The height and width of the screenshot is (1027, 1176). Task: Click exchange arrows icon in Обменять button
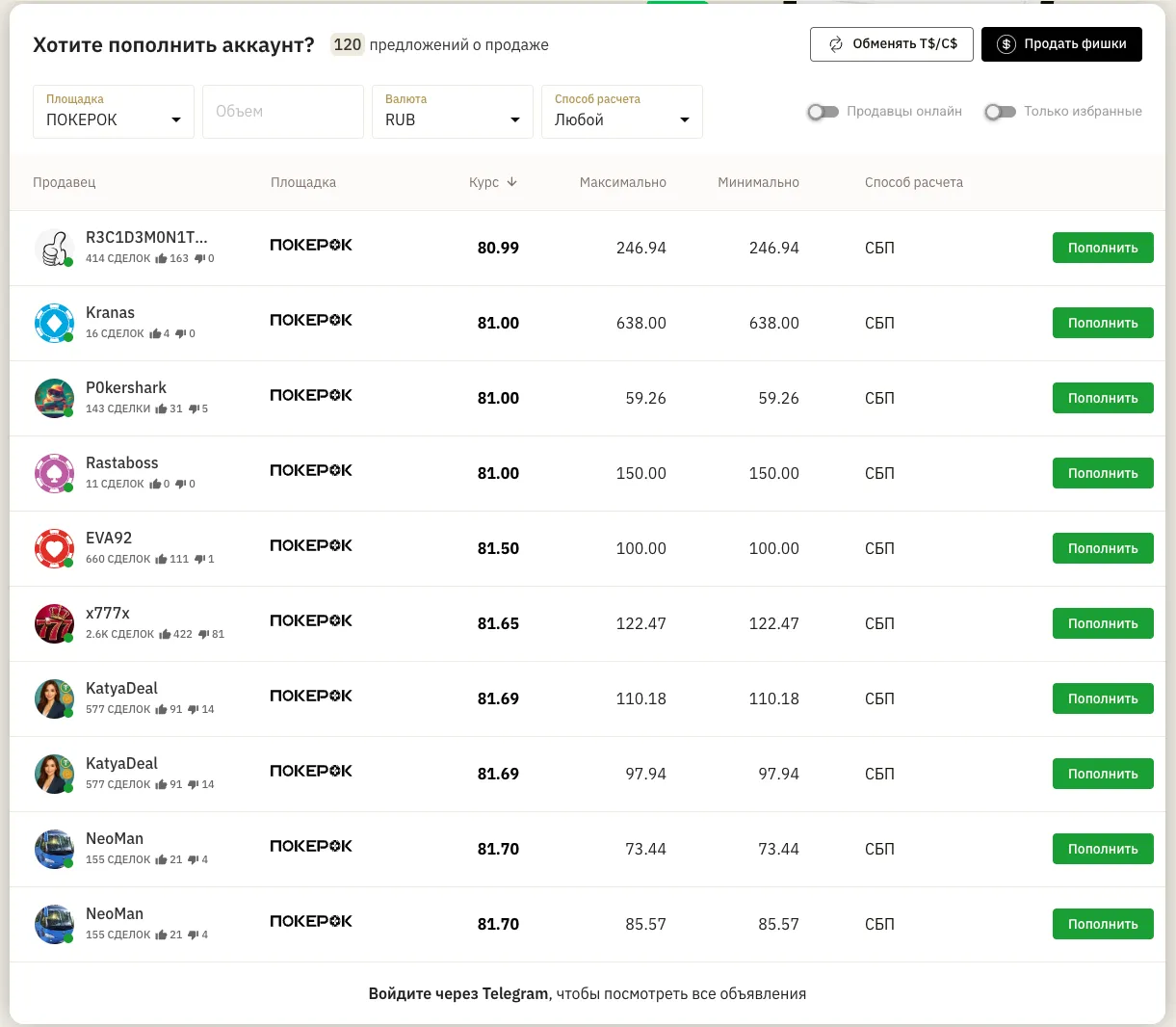pos(836,44)
